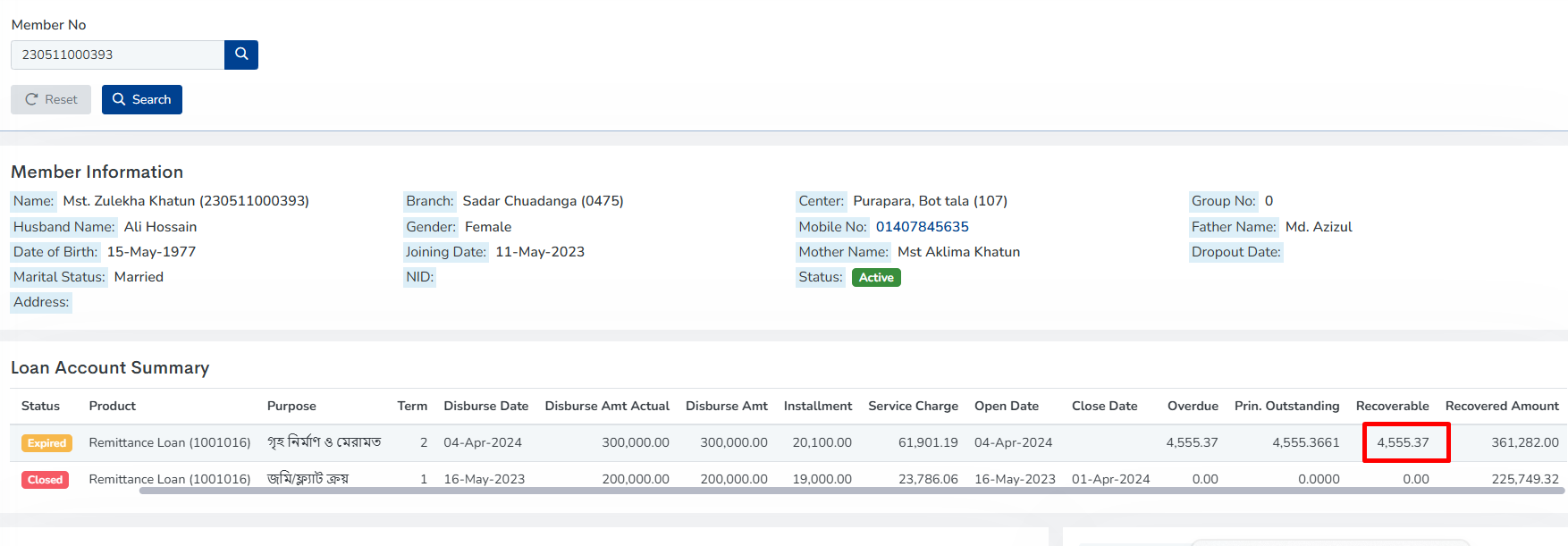Click the blue Search button

coord(142,99)
